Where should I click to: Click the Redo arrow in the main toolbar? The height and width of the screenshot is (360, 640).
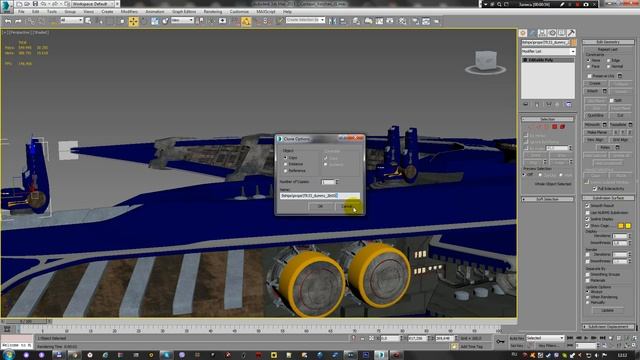[x=18, y=21]
